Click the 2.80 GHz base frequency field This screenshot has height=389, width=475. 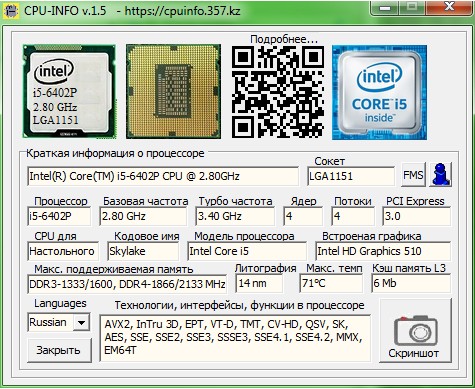[143, 216]
